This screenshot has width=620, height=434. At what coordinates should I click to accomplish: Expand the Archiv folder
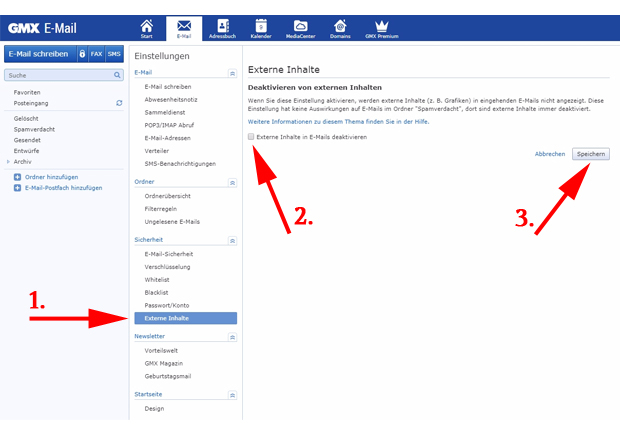tap(9, 160)
